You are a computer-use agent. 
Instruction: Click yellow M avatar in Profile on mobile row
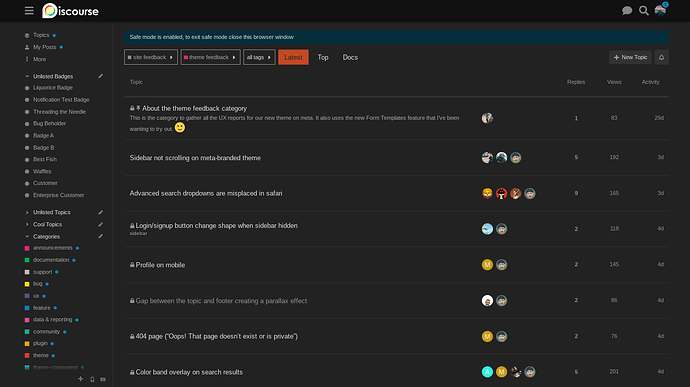(x=487, y=265)
